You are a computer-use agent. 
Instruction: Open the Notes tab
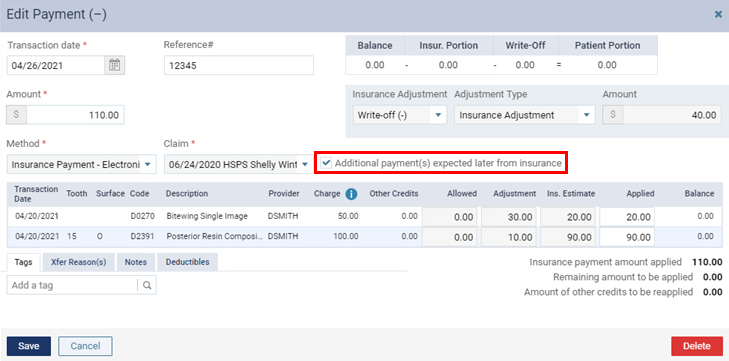coord(136,262)
